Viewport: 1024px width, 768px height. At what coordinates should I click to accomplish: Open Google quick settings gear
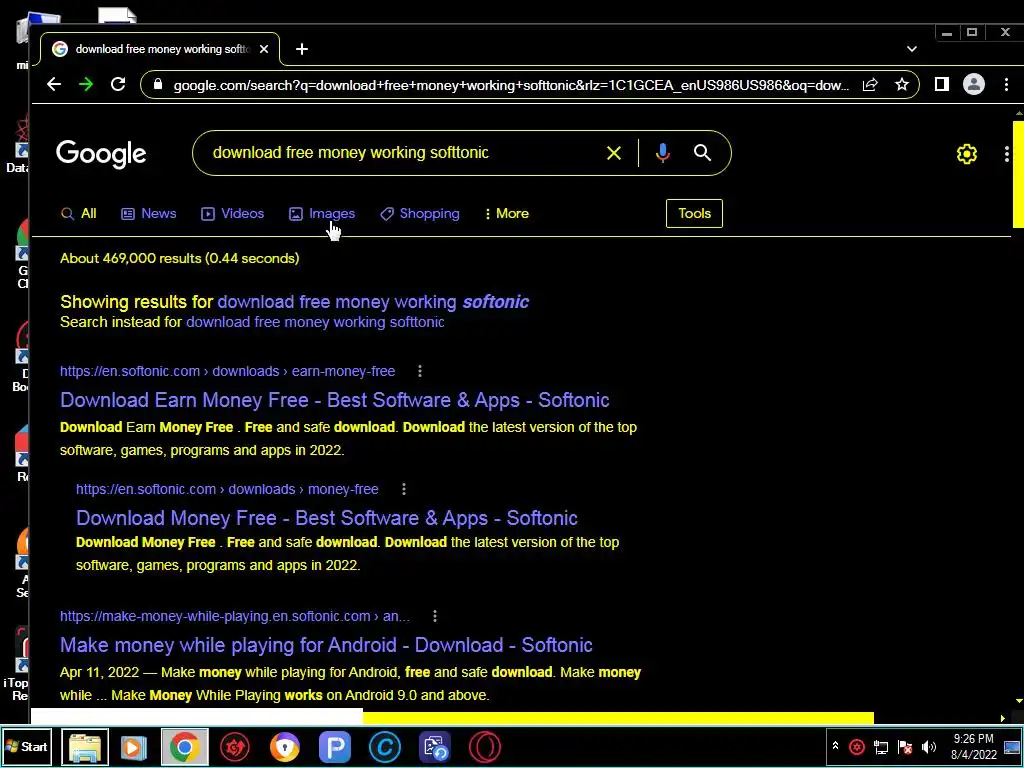pos(967,154)
